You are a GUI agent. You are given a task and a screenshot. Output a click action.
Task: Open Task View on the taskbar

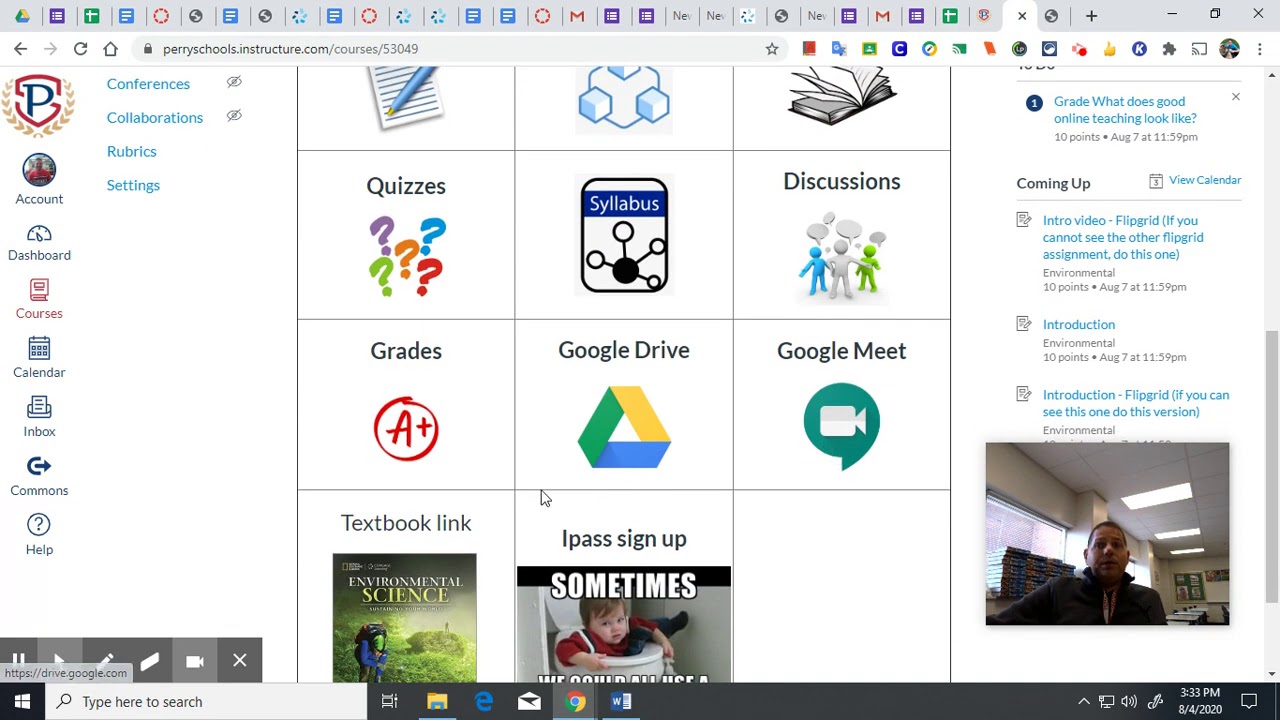390,702
